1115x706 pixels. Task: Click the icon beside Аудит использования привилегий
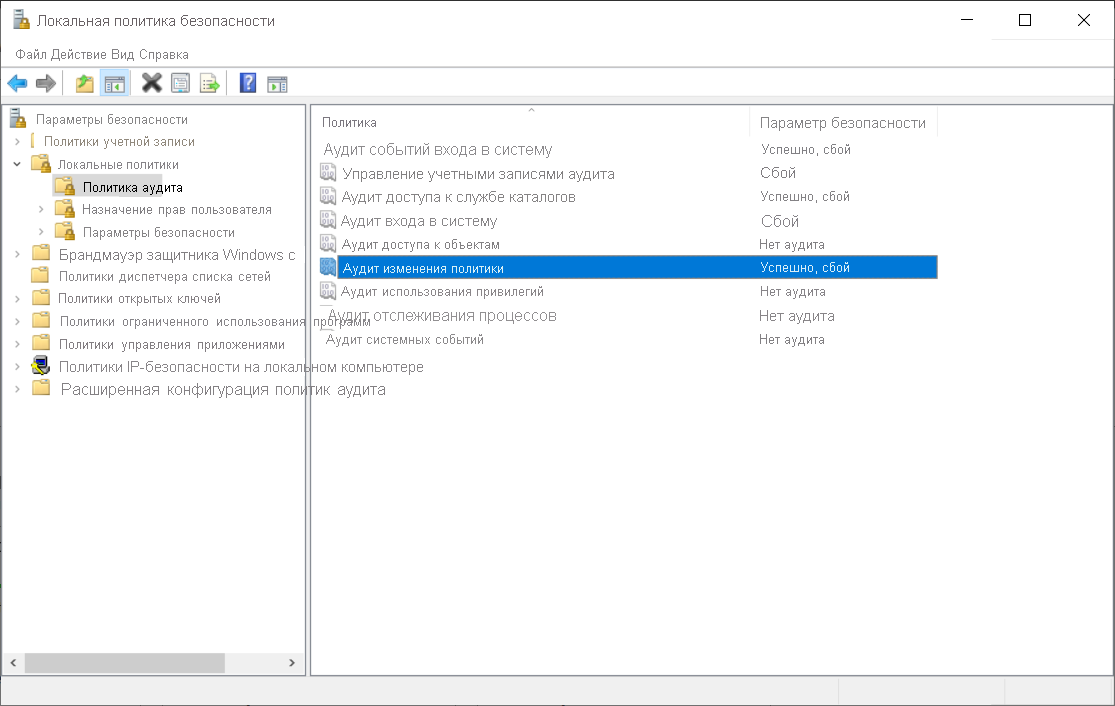coord(328,290)
